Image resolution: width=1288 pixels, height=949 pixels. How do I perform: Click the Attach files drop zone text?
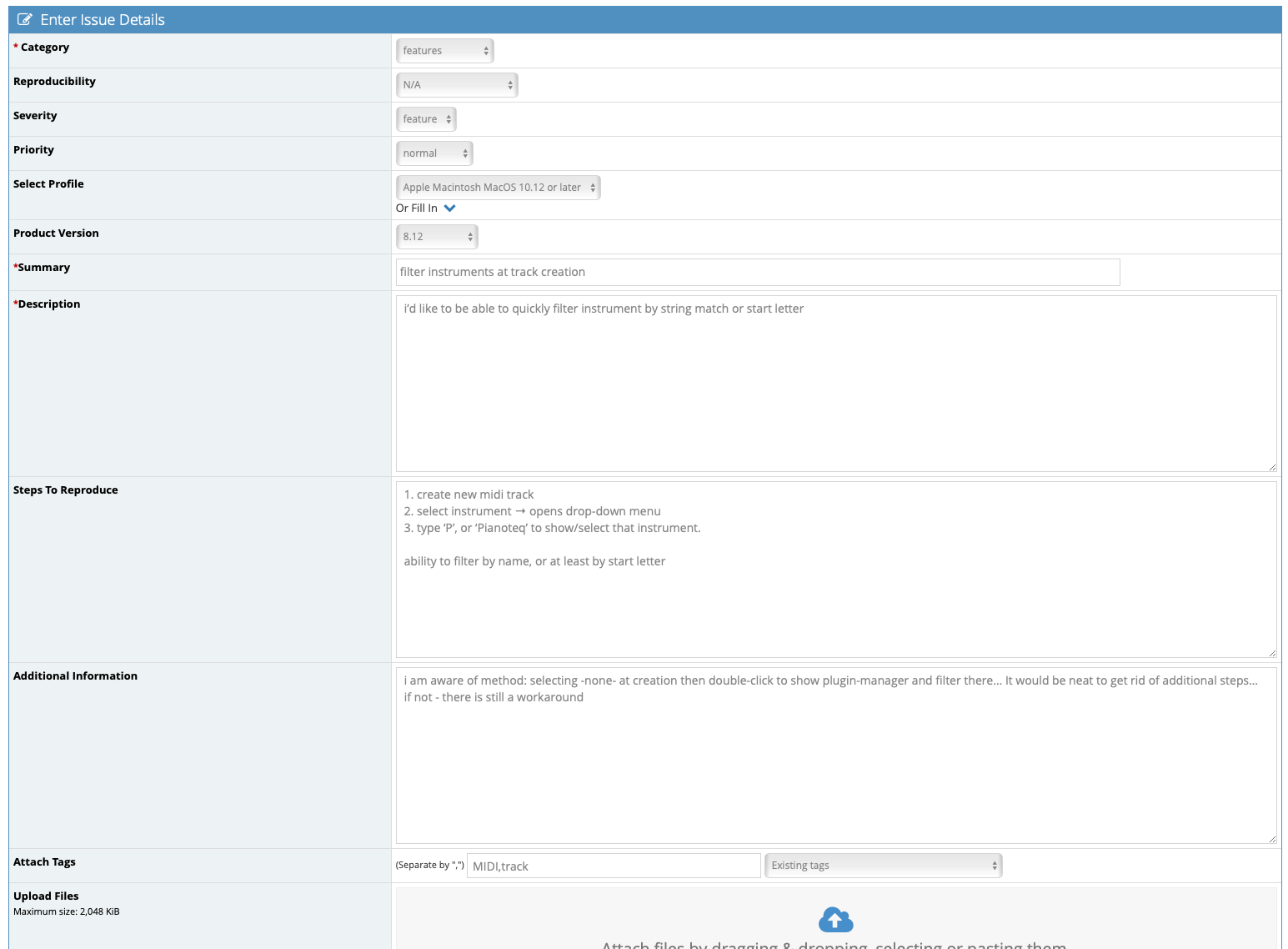coord(834,944)
